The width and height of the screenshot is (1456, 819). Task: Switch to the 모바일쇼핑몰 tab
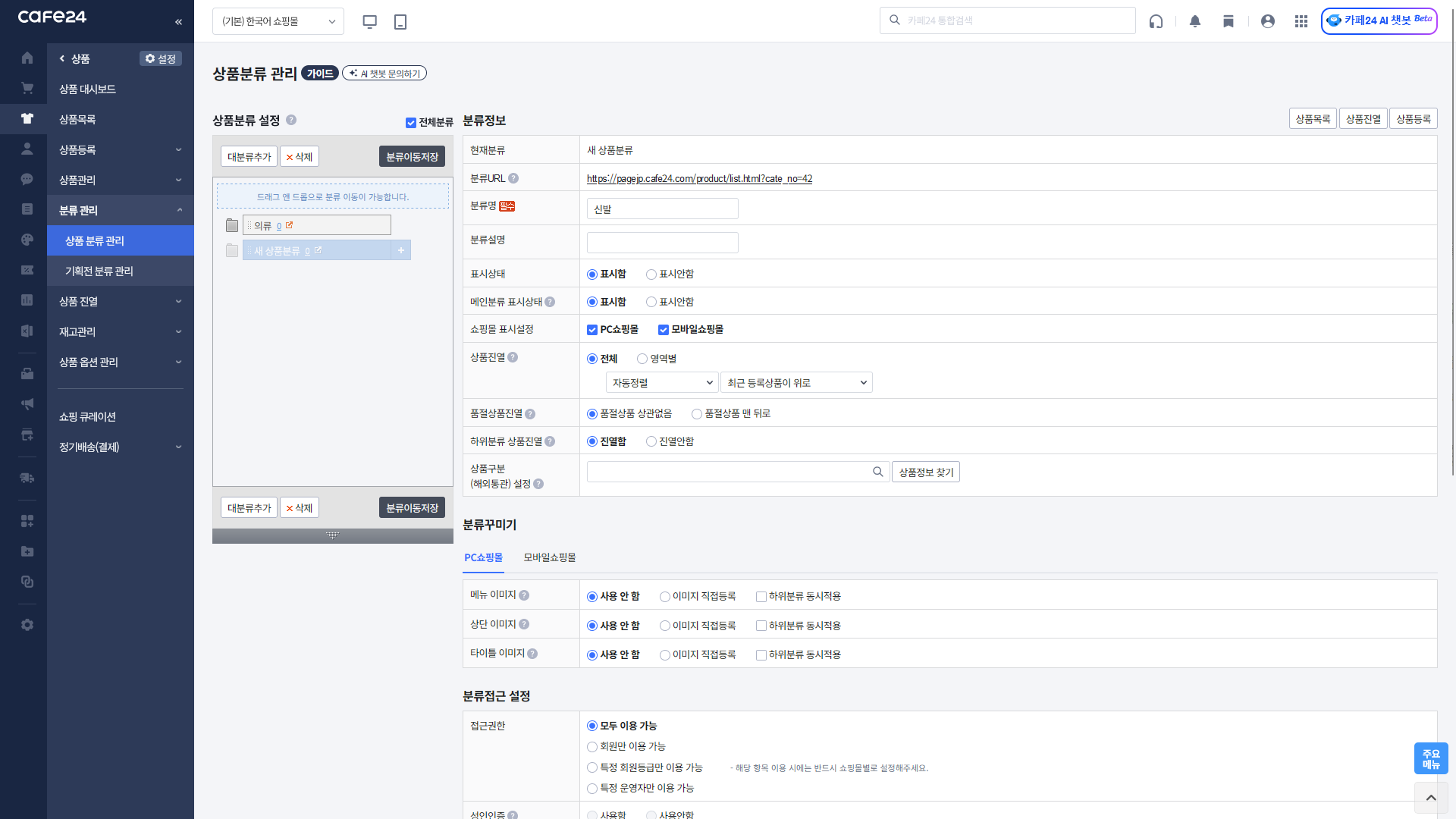[550, 557]
